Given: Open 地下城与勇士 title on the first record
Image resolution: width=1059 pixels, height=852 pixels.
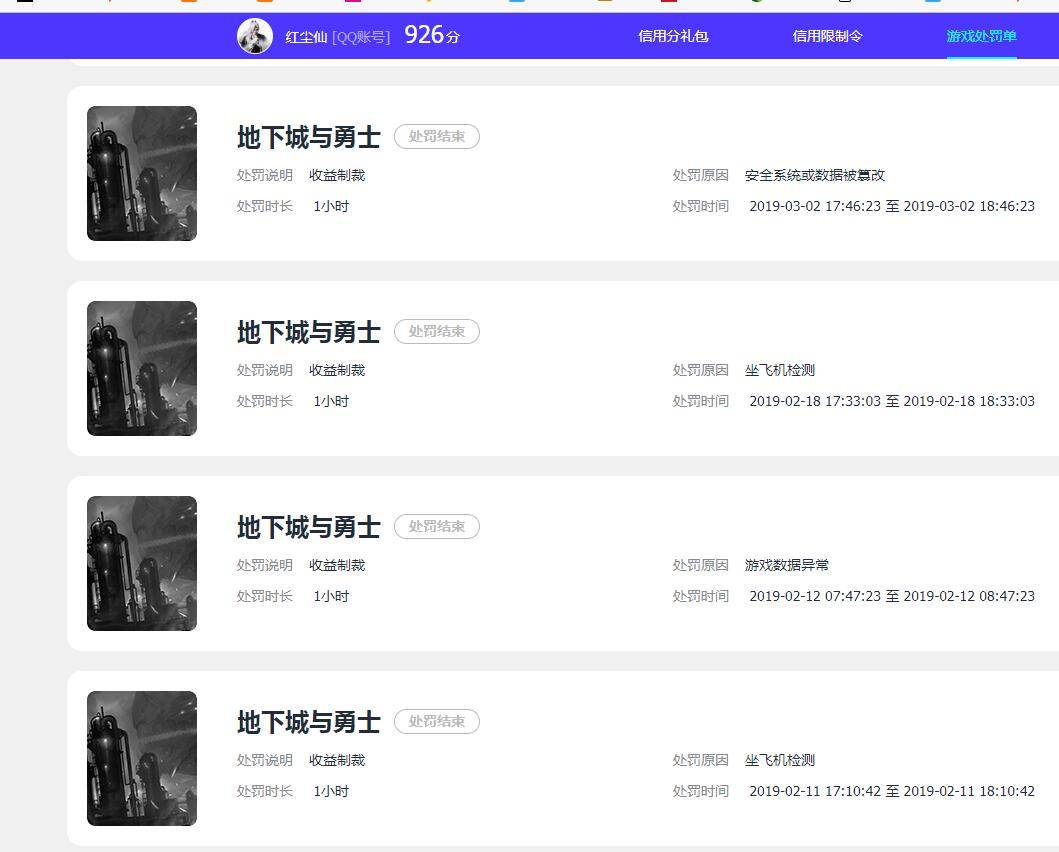Looking at the screenshot, I should point(307,137).
